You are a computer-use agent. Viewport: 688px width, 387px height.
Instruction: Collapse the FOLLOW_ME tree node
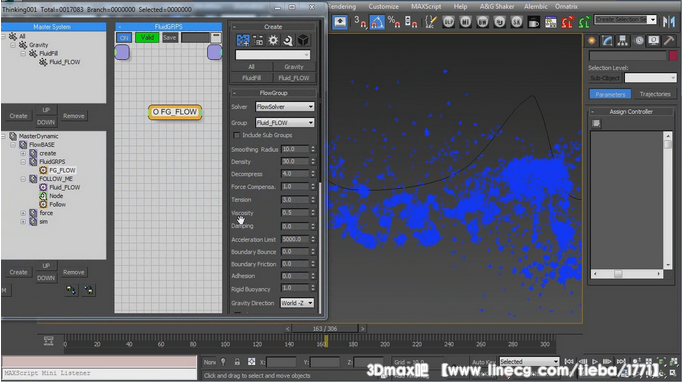(x=23, y=179)
